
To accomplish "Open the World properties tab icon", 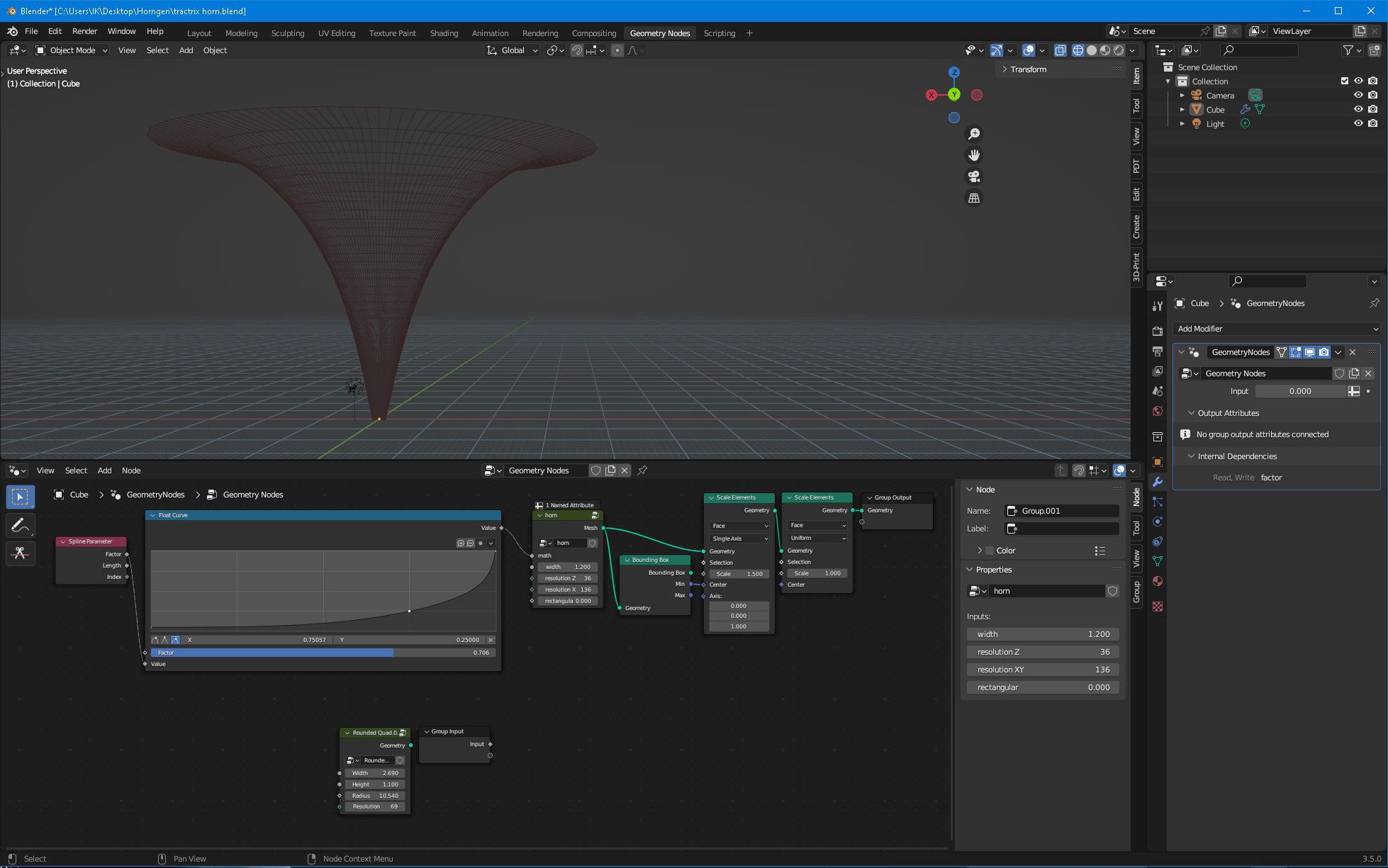I will pyautogui.click(x=1158, y=411).
